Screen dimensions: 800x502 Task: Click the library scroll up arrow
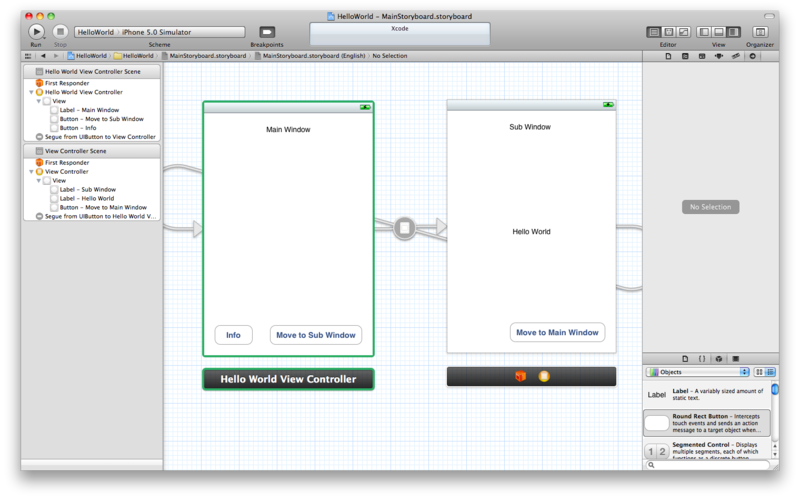(775, 446)
